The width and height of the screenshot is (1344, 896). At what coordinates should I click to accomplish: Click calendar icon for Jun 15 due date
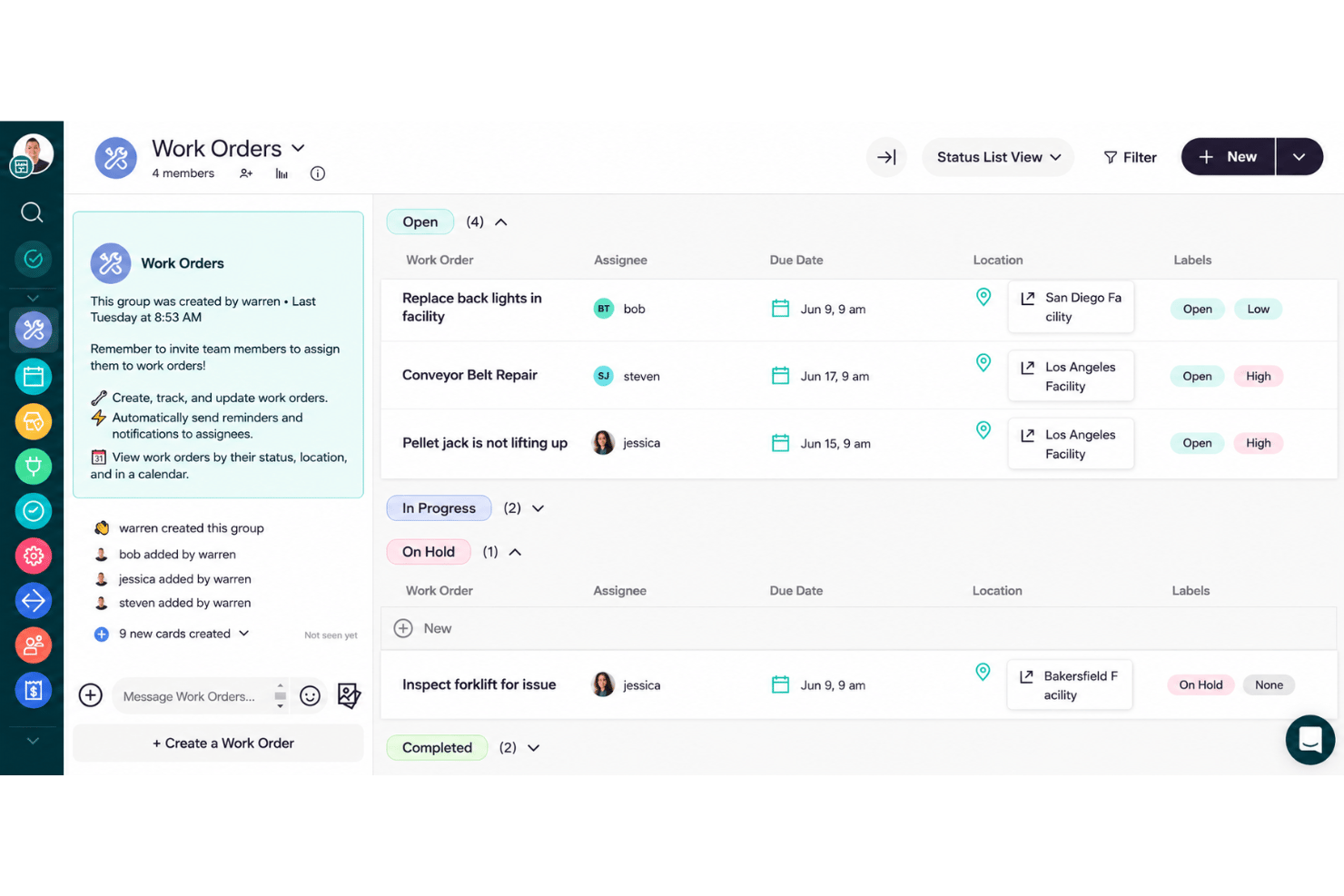point(780,443)
